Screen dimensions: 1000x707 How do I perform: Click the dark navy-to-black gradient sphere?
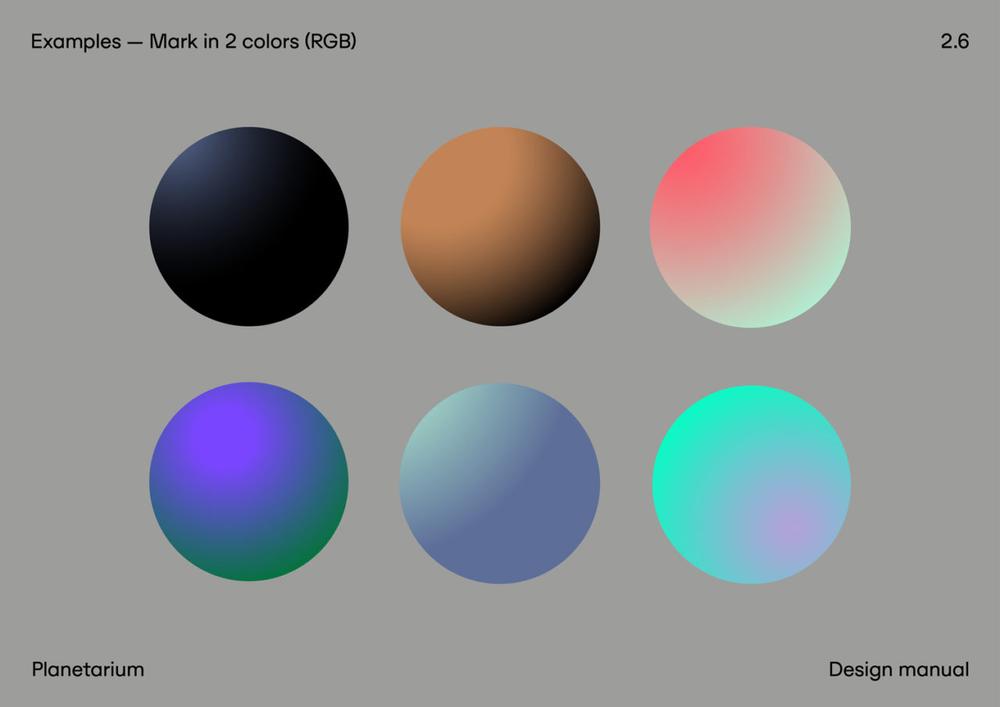coord(249,226)
